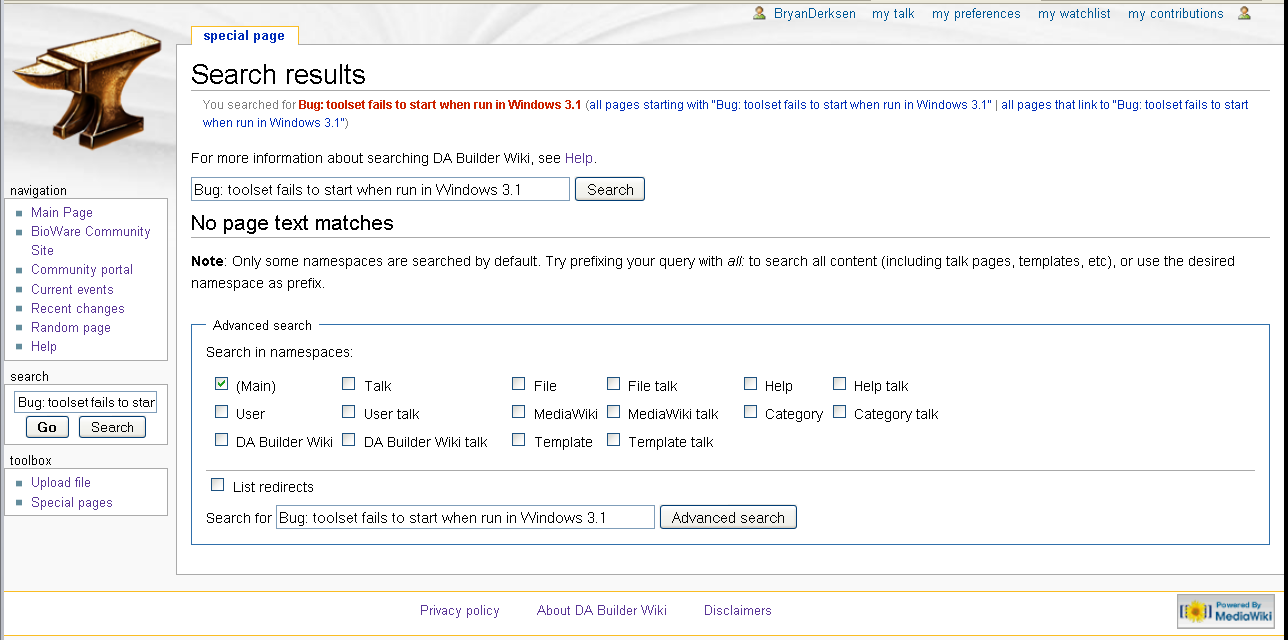Open Recent changes in navigation
This screenshot has height=640, width=1288.
point(77,308)
